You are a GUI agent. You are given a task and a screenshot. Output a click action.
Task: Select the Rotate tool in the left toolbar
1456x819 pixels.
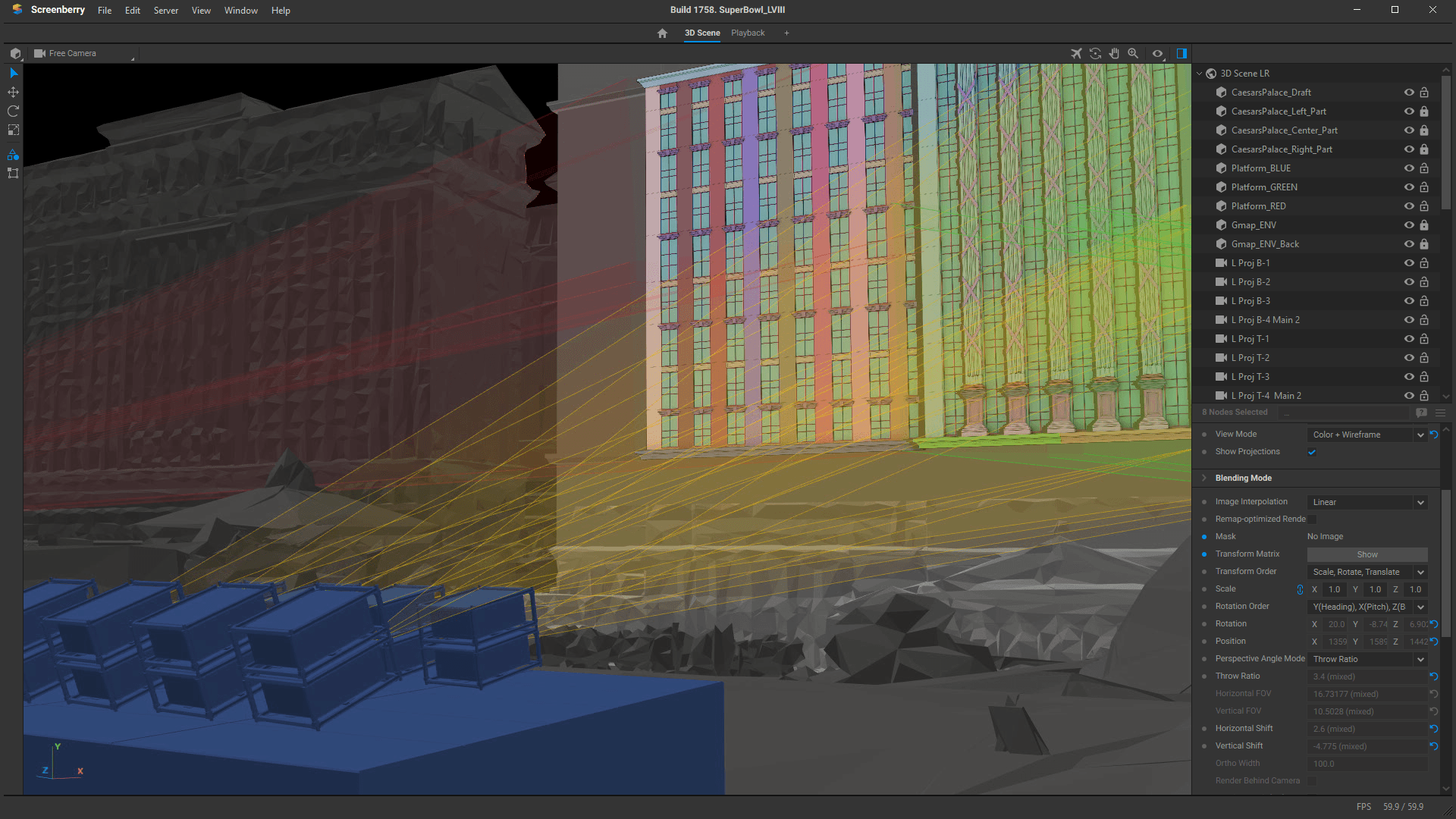click(x=13, y=111)
